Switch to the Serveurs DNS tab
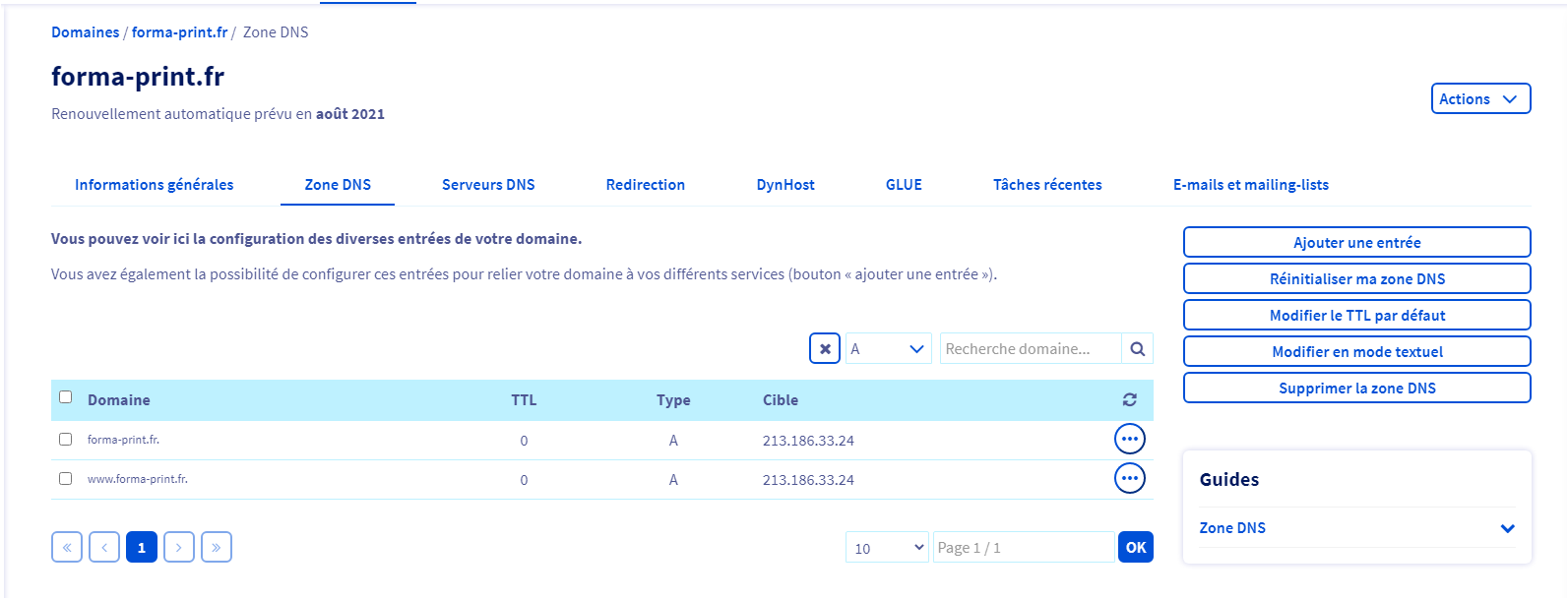This screenshot has width=1568, height=599. pos(488,185)
